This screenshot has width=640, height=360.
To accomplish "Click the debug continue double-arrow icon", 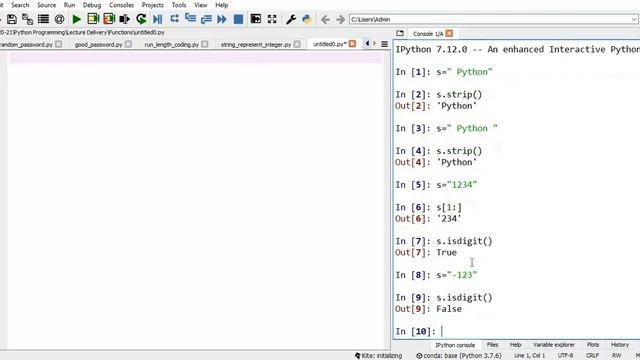I will tap(222, 19).
